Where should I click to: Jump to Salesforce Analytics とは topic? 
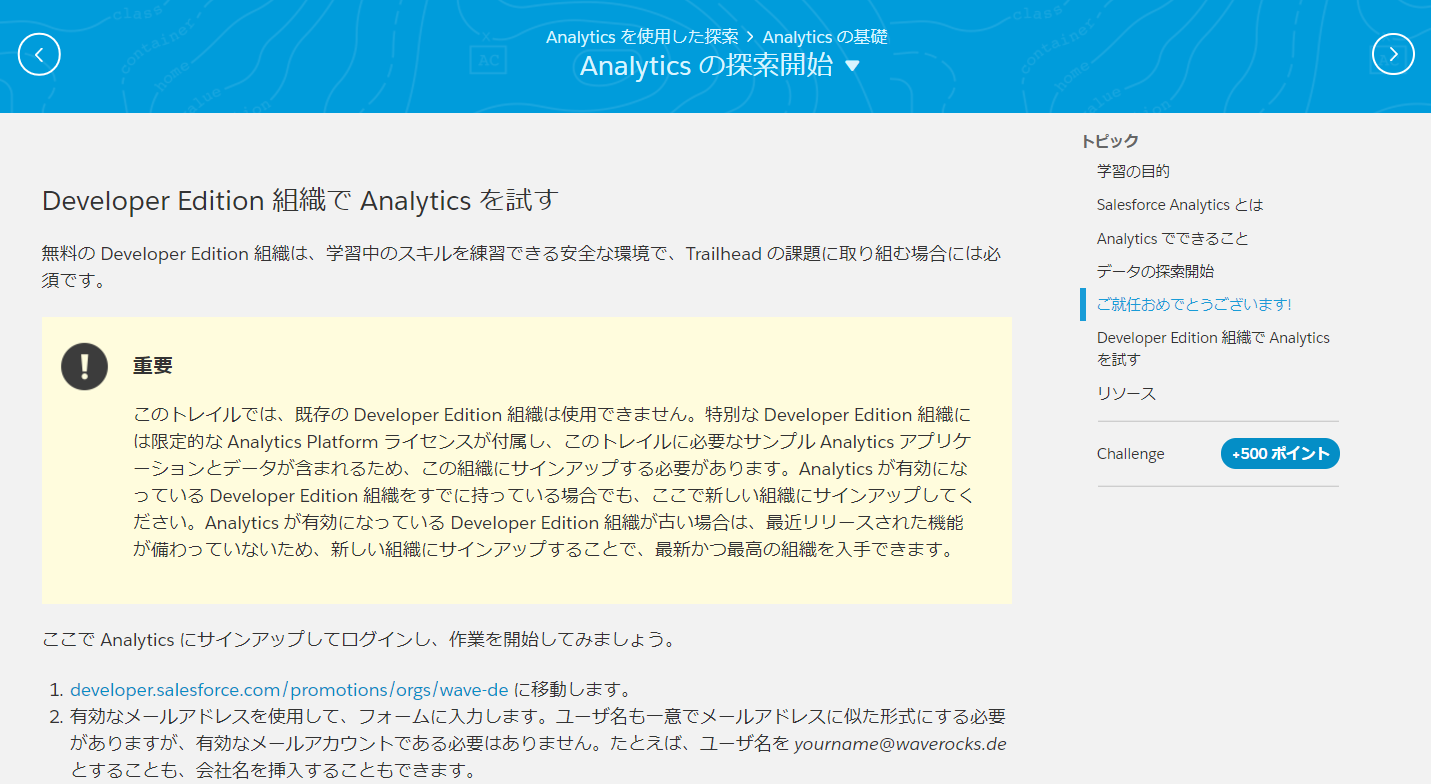tap(1180, 205)
